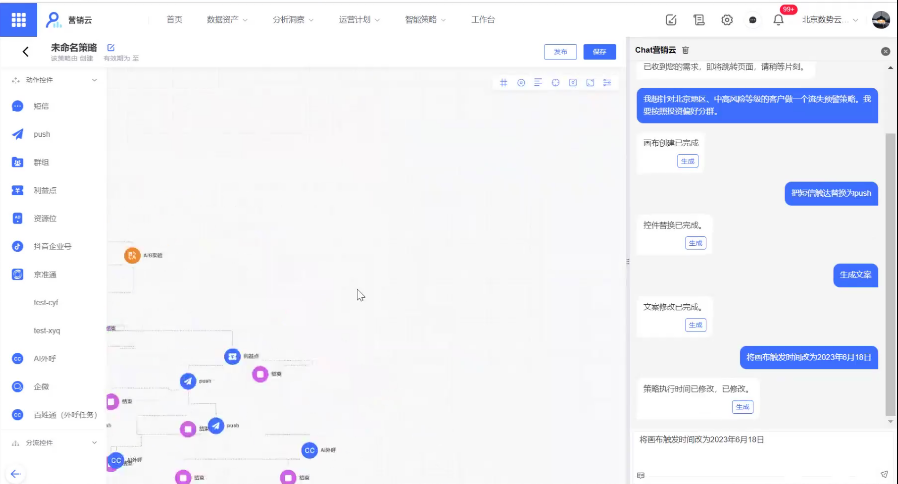Open the document scroll icon in top bar
The image size is (898, 484).
[x=699, y=20]
